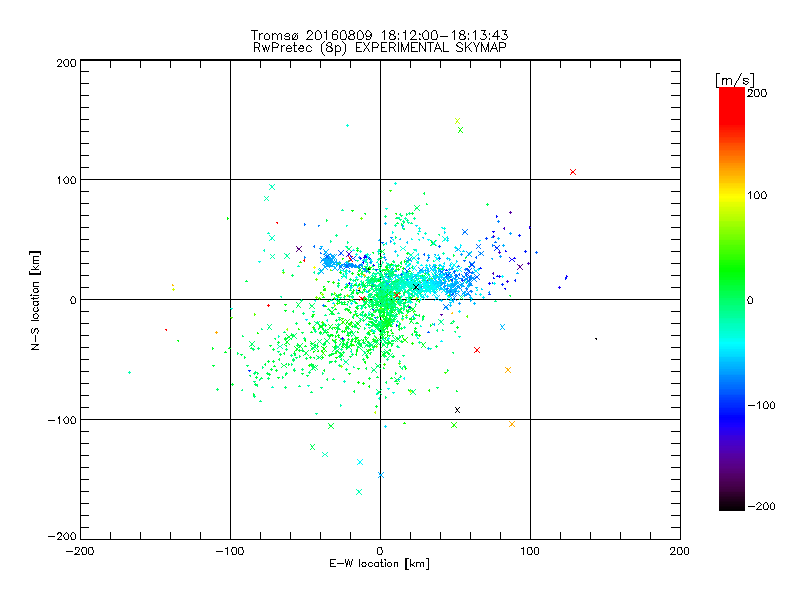Click the black bottom of the colorbar

(732, 504)
